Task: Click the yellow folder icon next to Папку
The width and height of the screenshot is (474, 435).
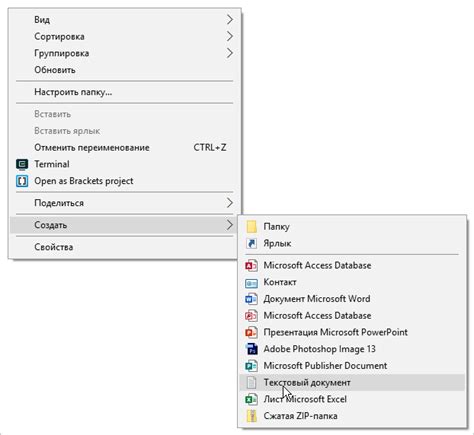Action: click(251, 227)
